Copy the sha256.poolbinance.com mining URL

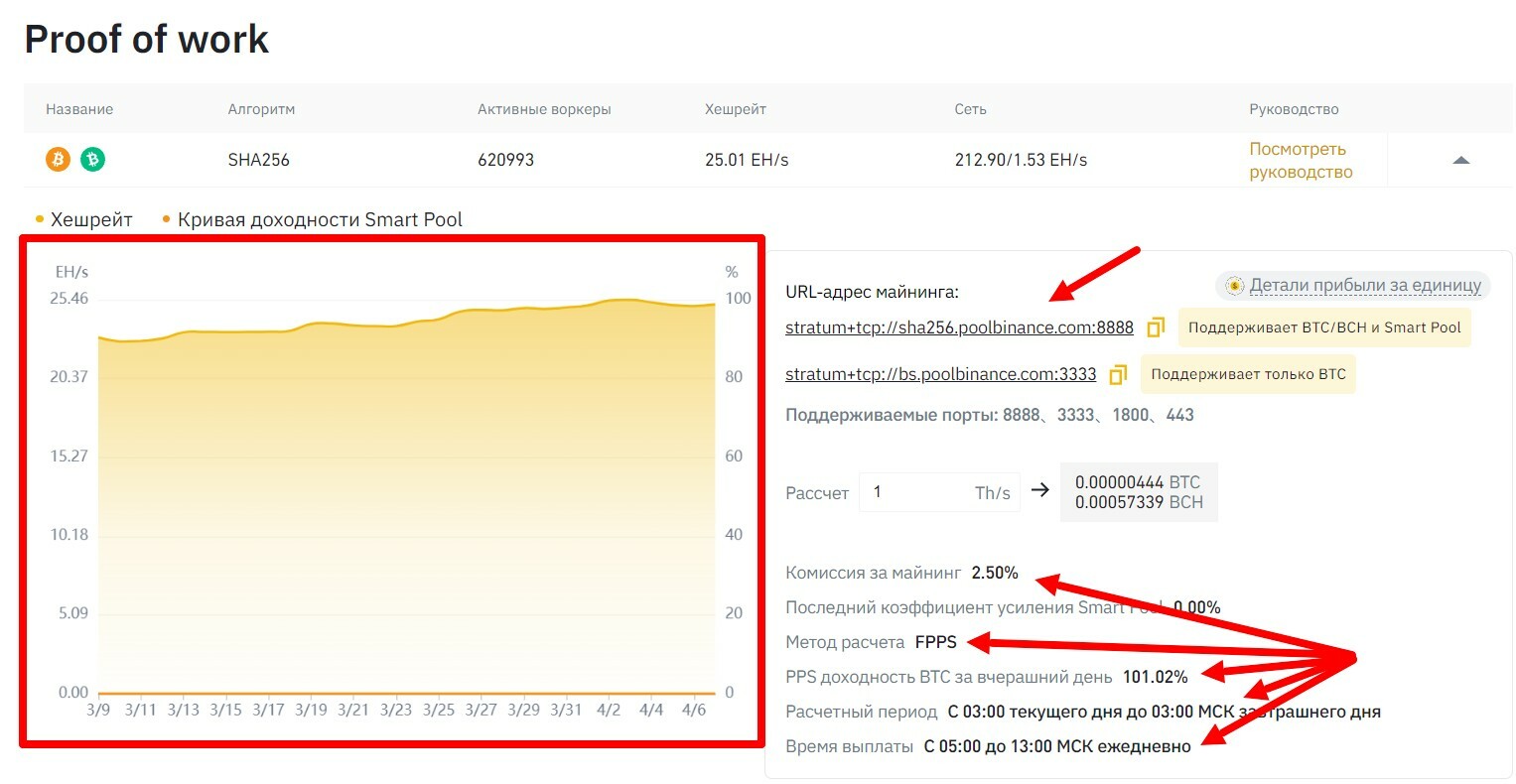[1155, 327]
